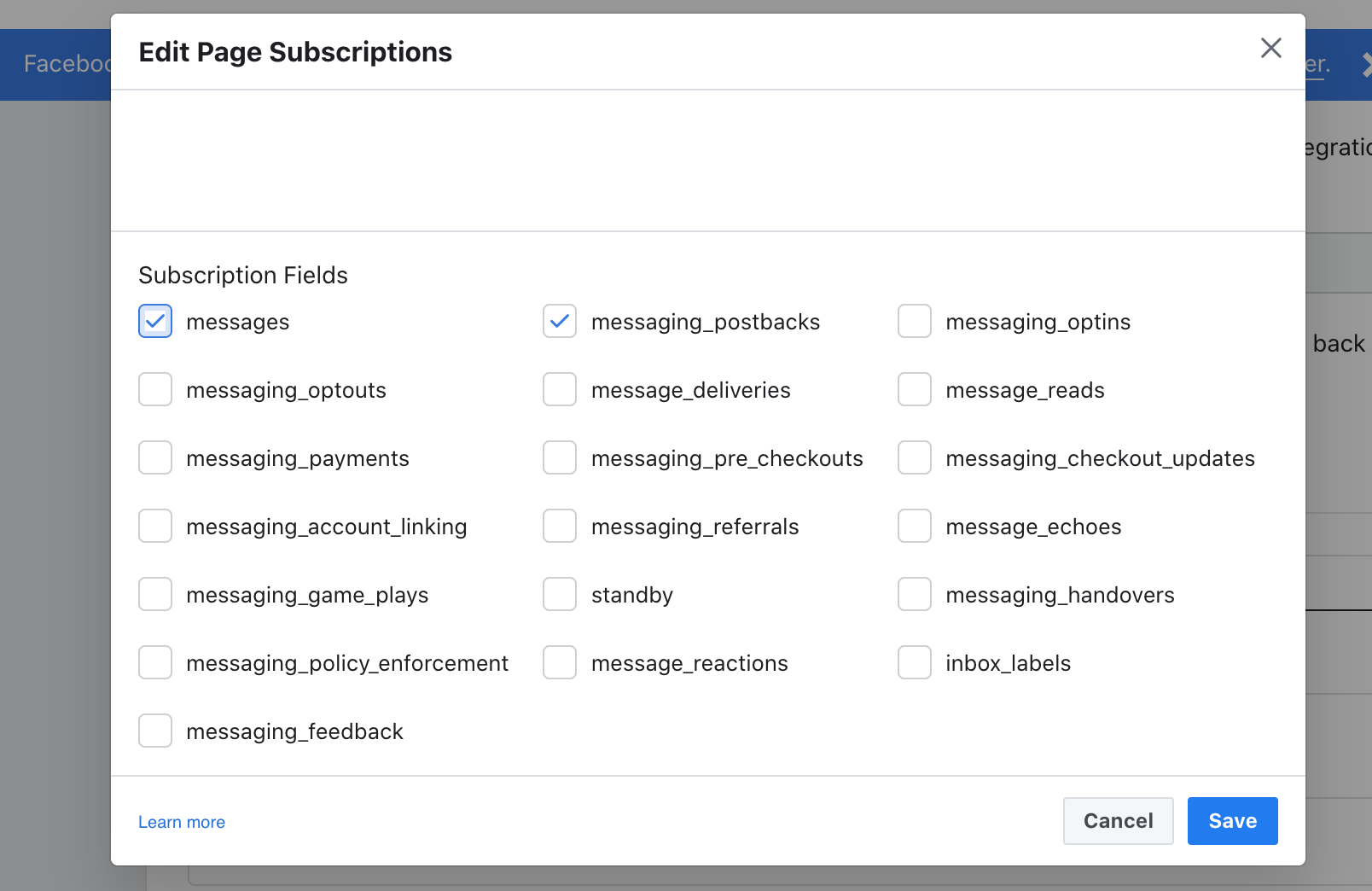Image resolution: width=1372 pixels, height=891 pixels.
Task: Open the Learn more link
Action: pyautogui.click(x=182, y=822)
